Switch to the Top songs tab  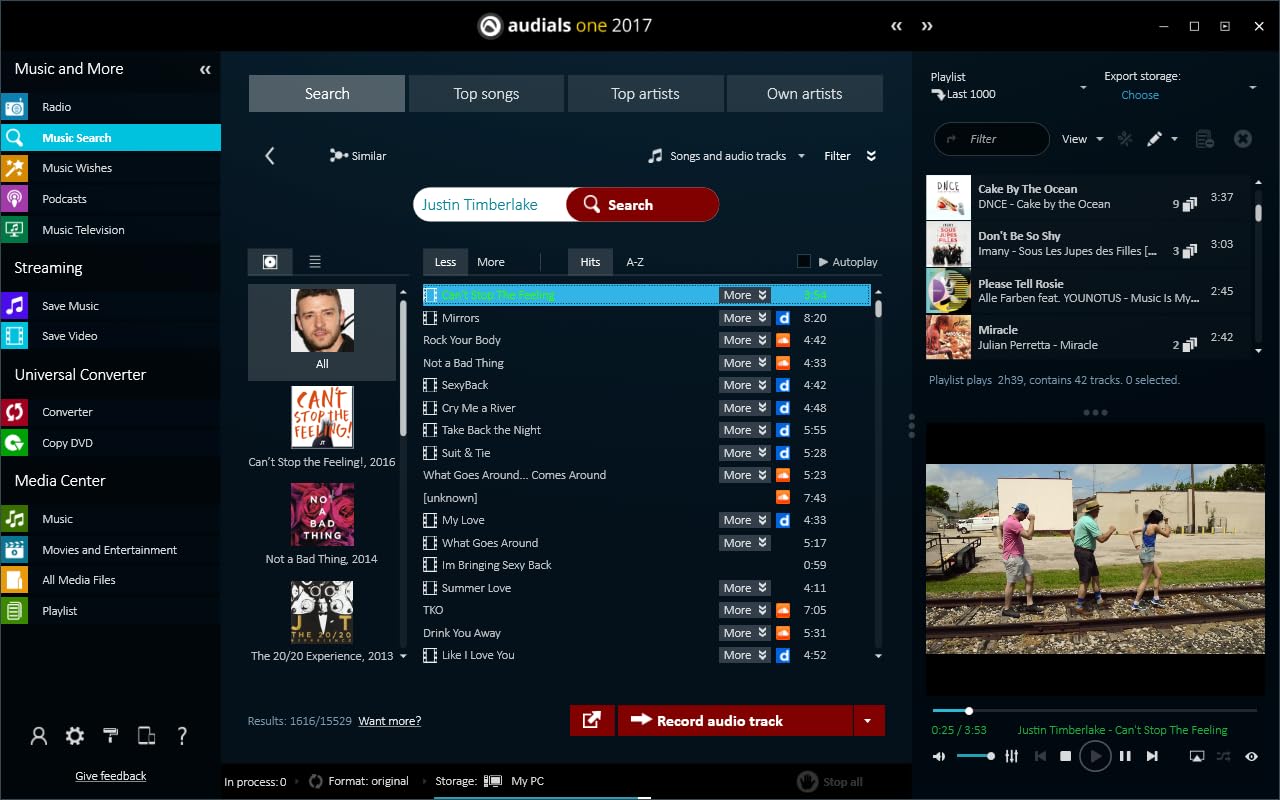[x=486, y=94]
